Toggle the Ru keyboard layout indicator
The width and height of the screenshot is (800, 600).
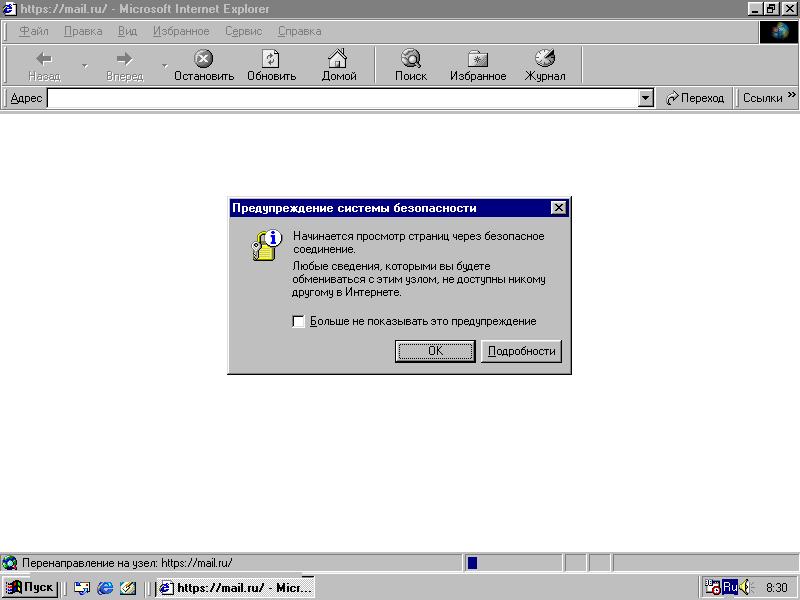click(x=731, y=587)
